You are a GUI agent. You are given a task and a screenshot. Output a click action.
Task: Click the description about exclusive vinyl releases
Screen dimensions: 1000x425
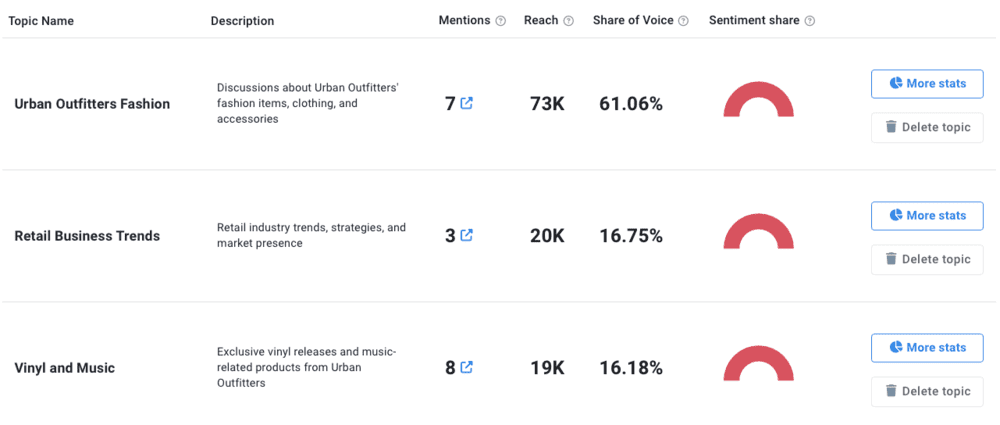pyautogui.click(x=307, y=368)
